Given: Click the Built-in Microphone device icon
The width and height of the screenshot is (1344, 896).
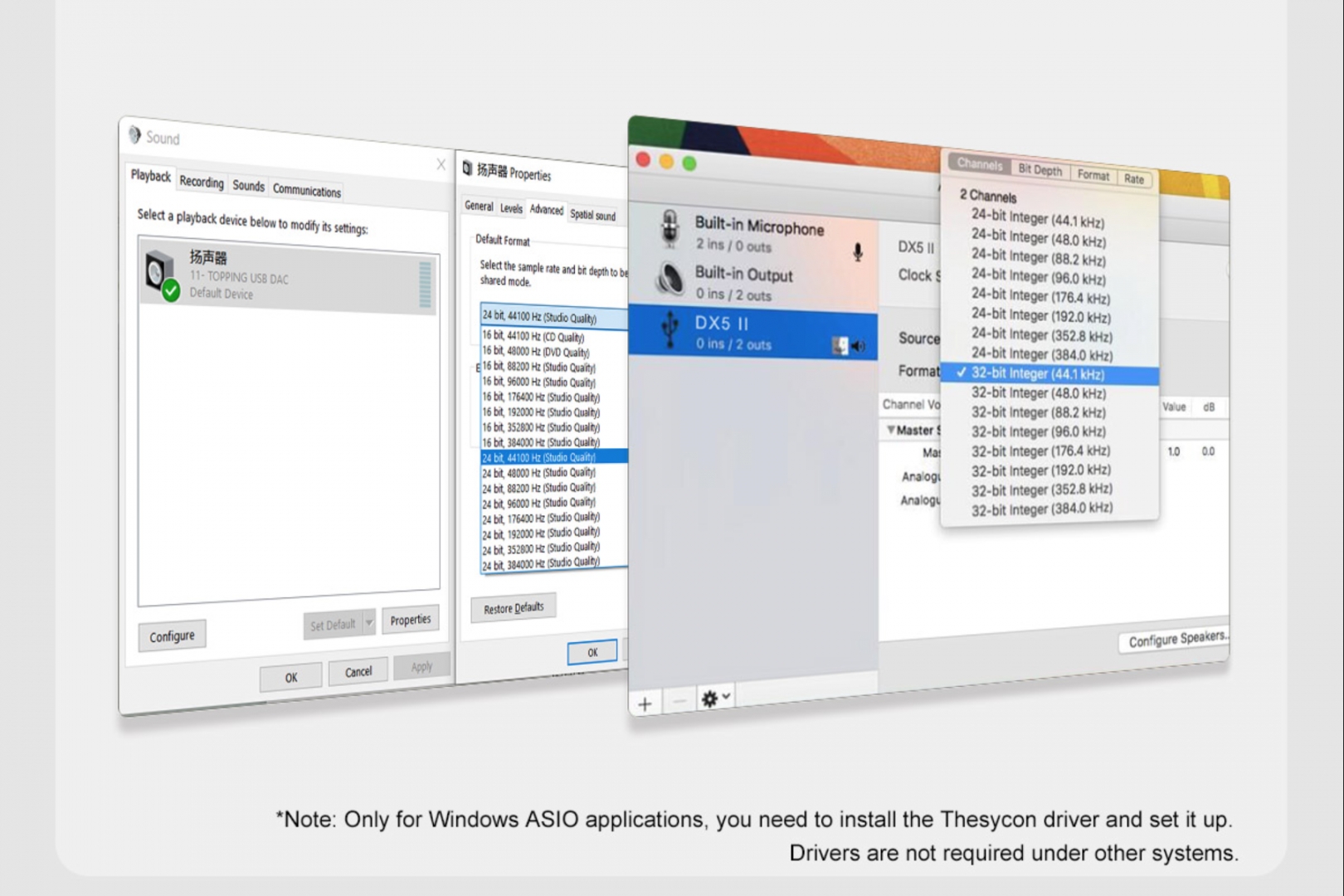Looking at the screenshot, I should (669, 228).
